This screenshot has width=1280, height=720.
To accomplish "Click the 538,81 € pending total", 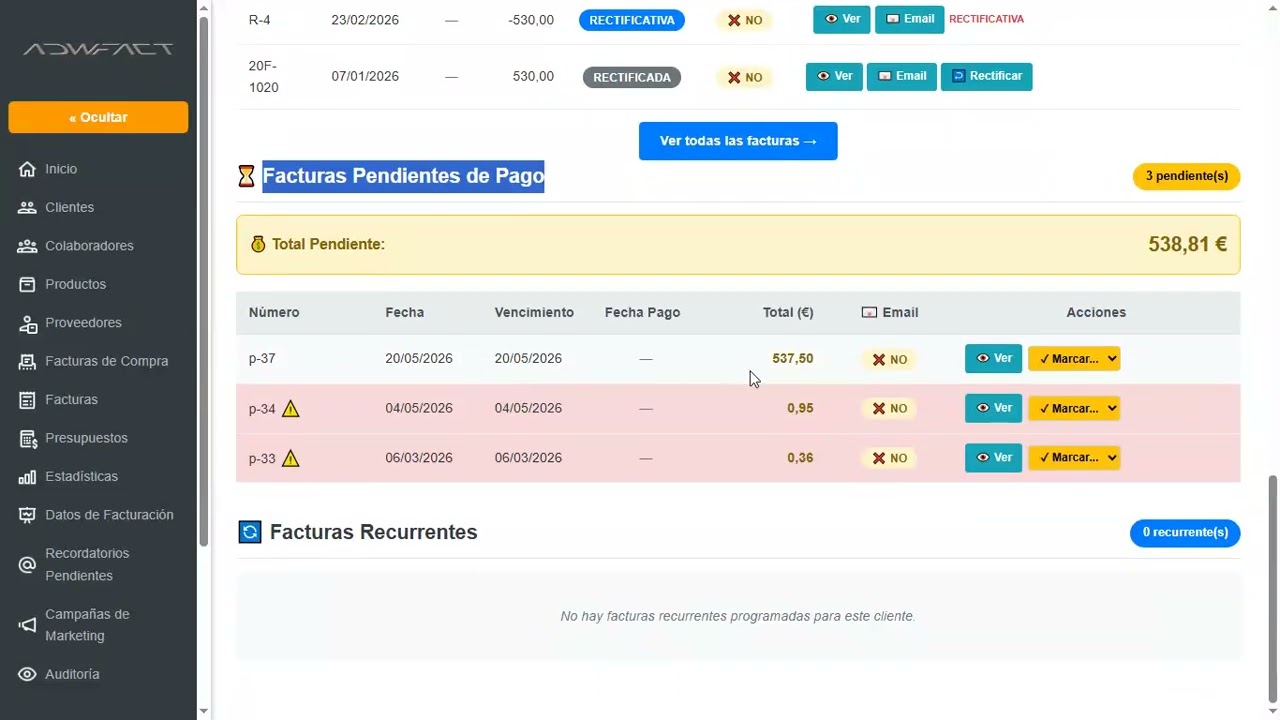I will 1187,245.
